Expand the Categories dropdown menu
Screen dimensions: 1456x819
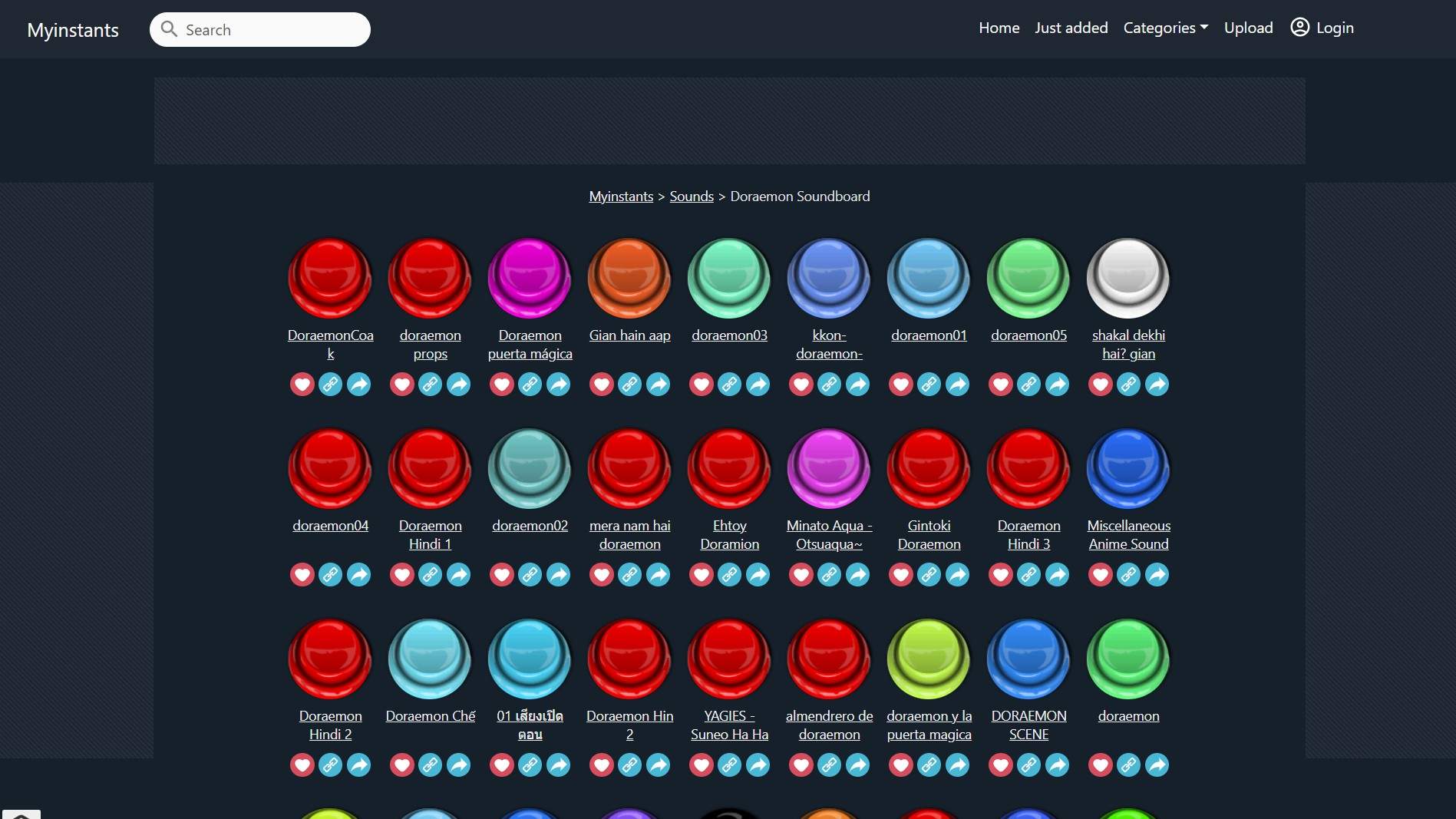[1165, 28]
